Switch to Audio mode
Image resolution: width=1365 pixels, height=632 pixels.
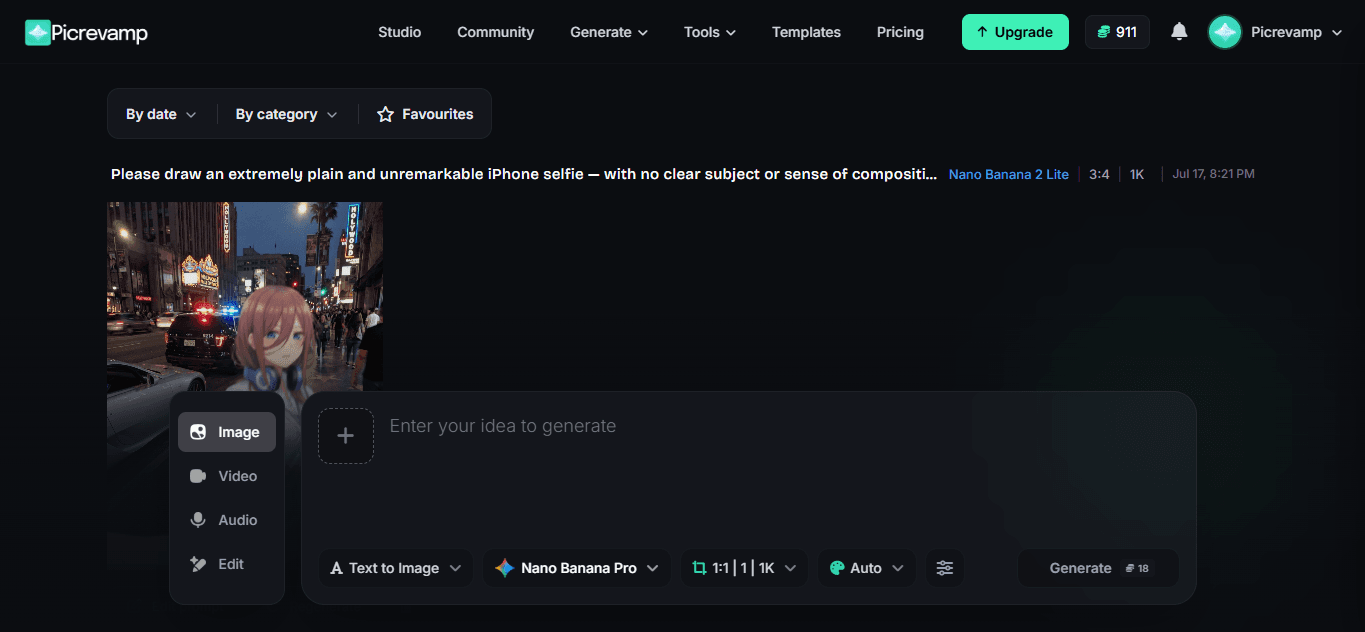[227, 520]
